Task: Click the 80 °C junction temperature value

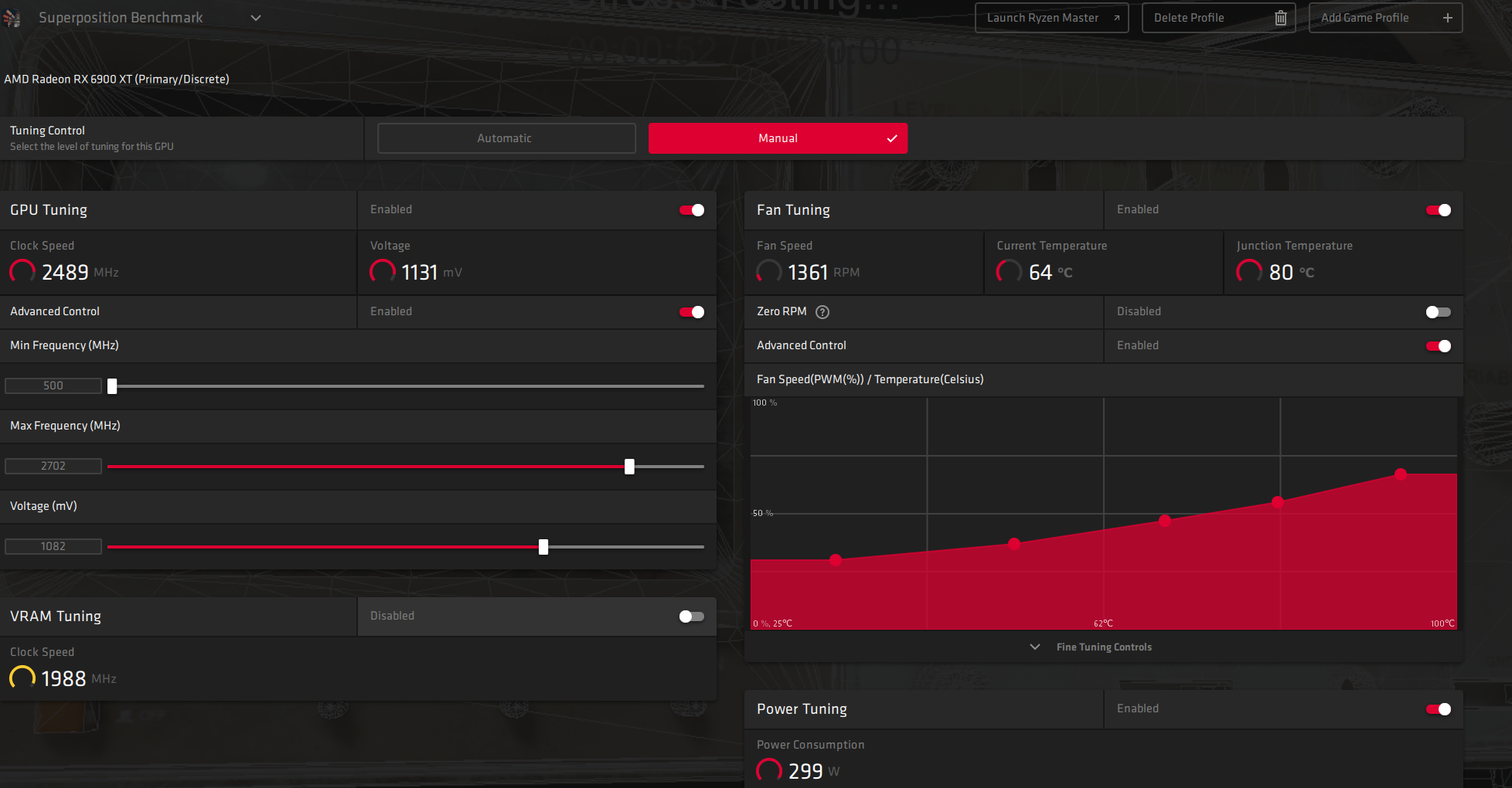Action: [x=1292, y=272]
